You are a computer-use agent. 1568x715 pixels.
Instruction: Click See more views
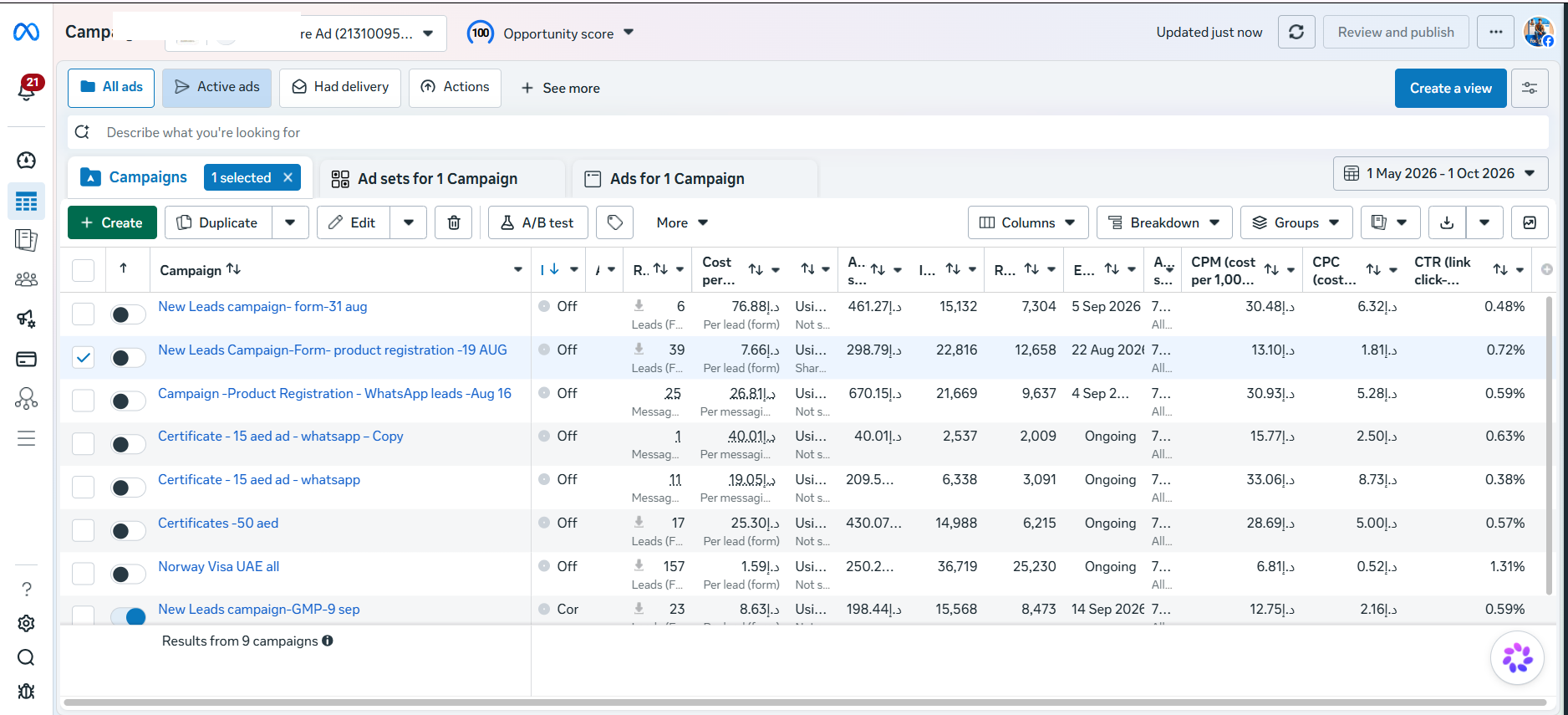560,88
